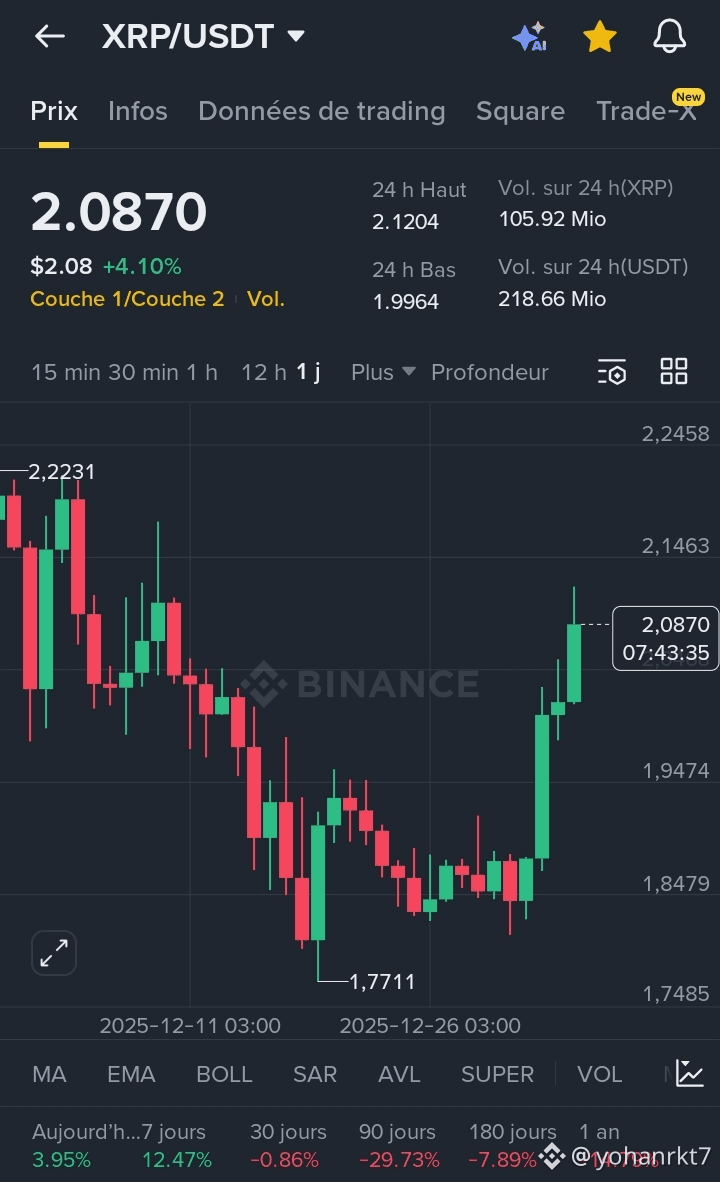Viewport: 720px width, 1182px height.
Task: Toggle the SUPER indicator
Action: coord(498,1073)
